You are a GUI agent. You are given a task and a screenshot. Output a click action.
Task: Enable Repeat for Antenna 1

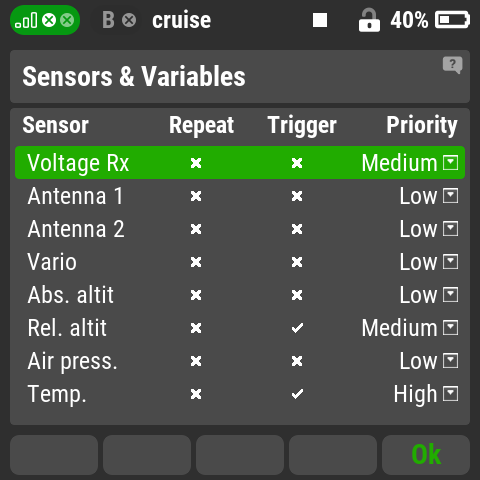[x=196, y=196]
